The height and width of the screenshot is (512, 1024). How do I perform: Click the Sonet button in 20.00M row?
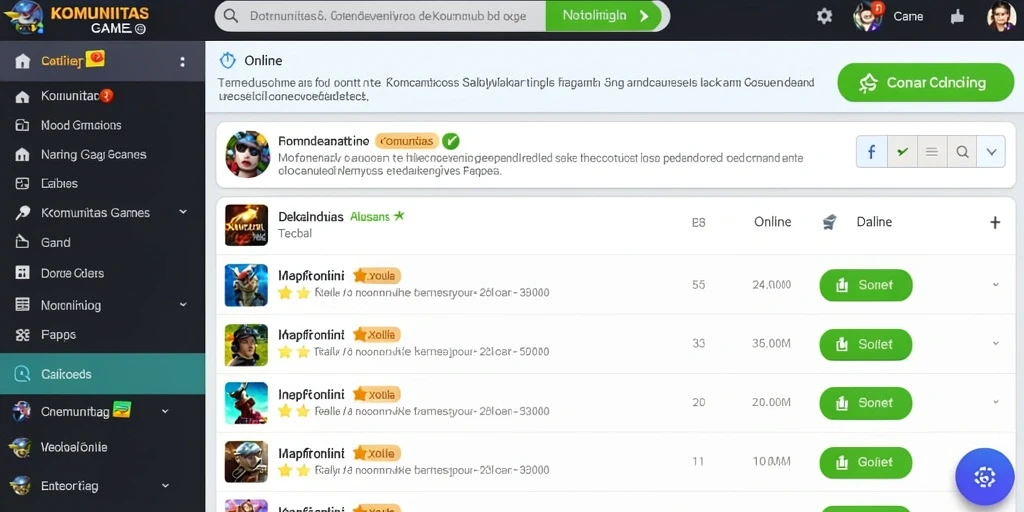click(865, 403)
